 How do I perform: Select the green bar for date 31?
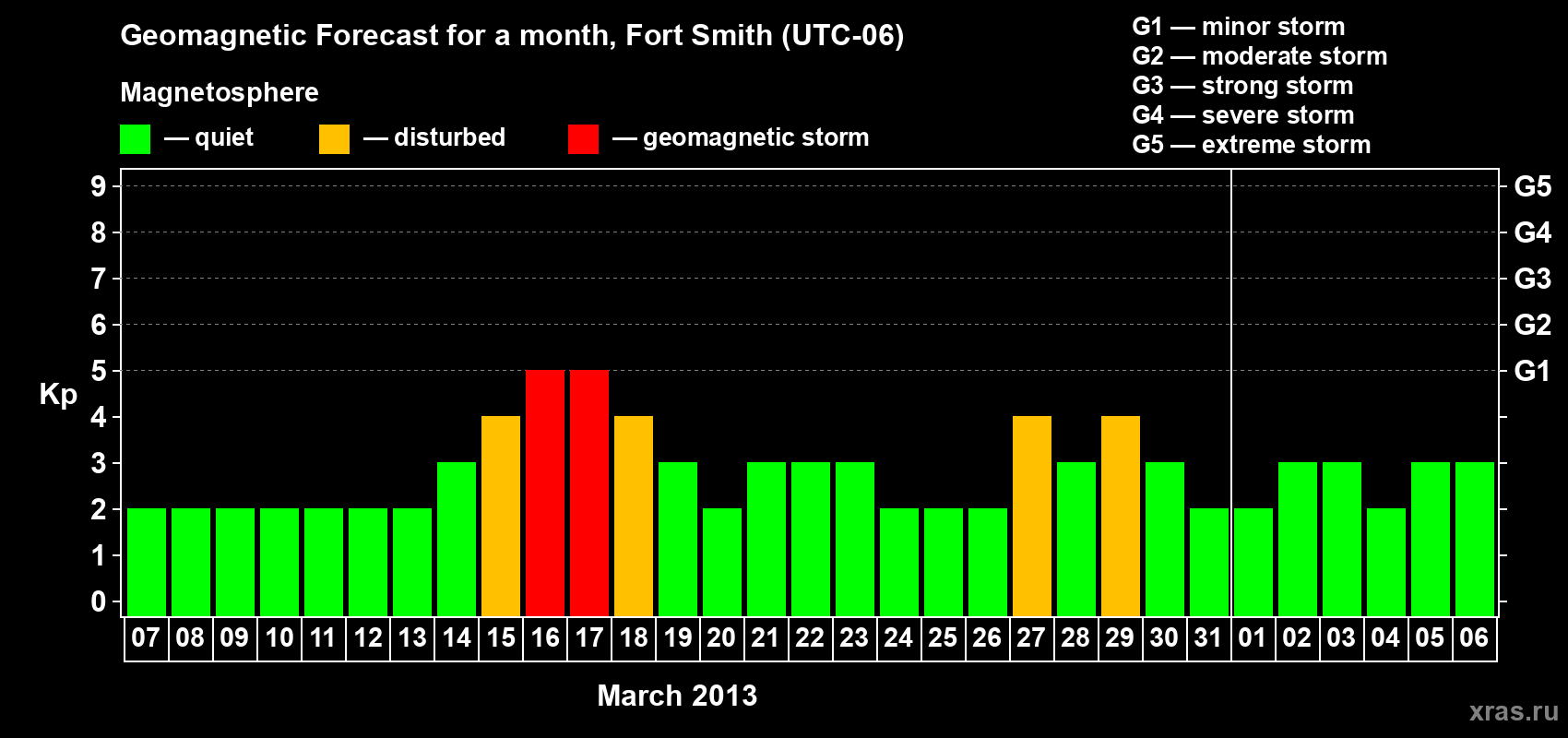click(x=1209, y=563)
